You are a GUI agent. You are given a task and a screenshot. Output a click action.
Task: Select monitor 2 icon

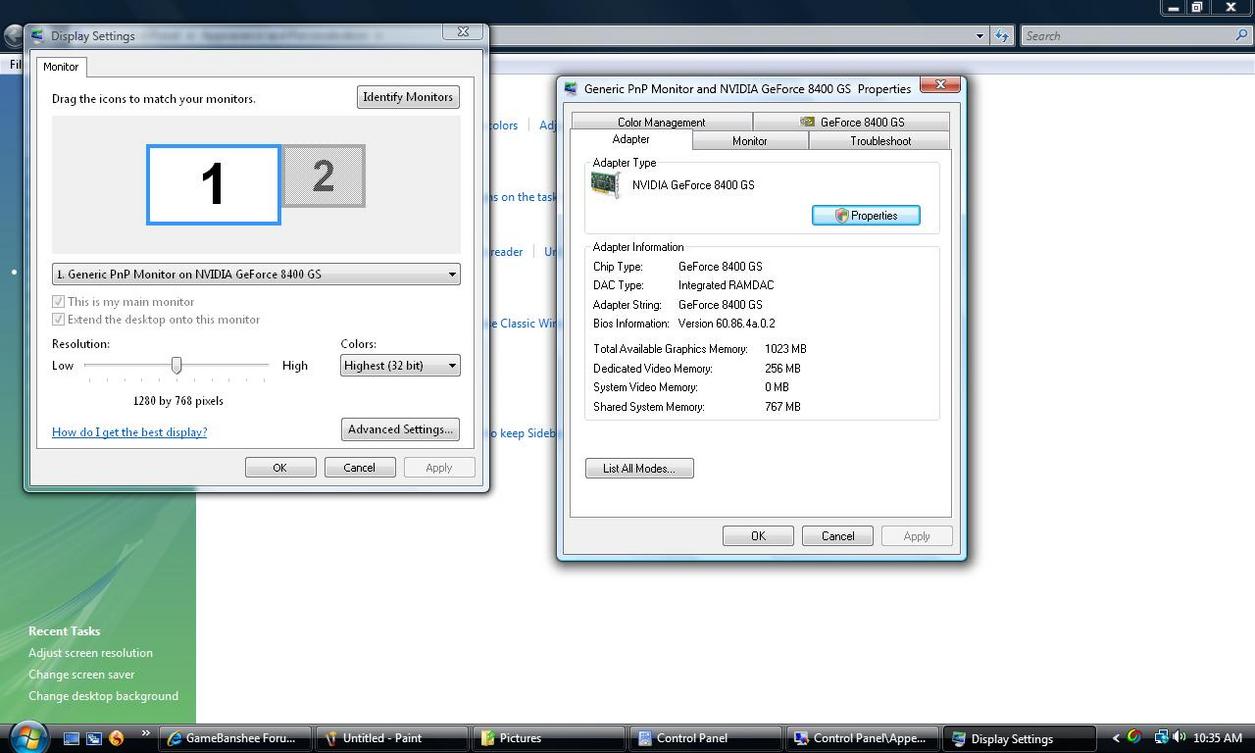323,176
